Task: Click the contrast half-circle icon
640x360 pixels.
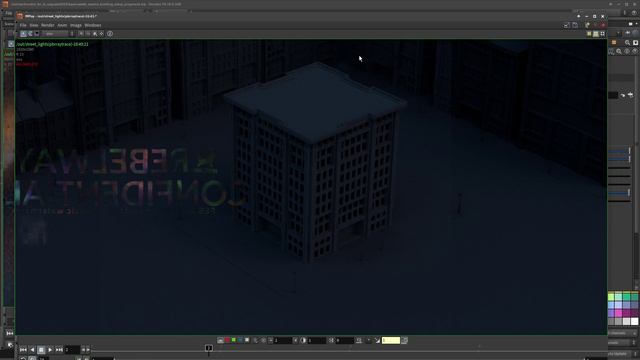Action: (303, 340)
